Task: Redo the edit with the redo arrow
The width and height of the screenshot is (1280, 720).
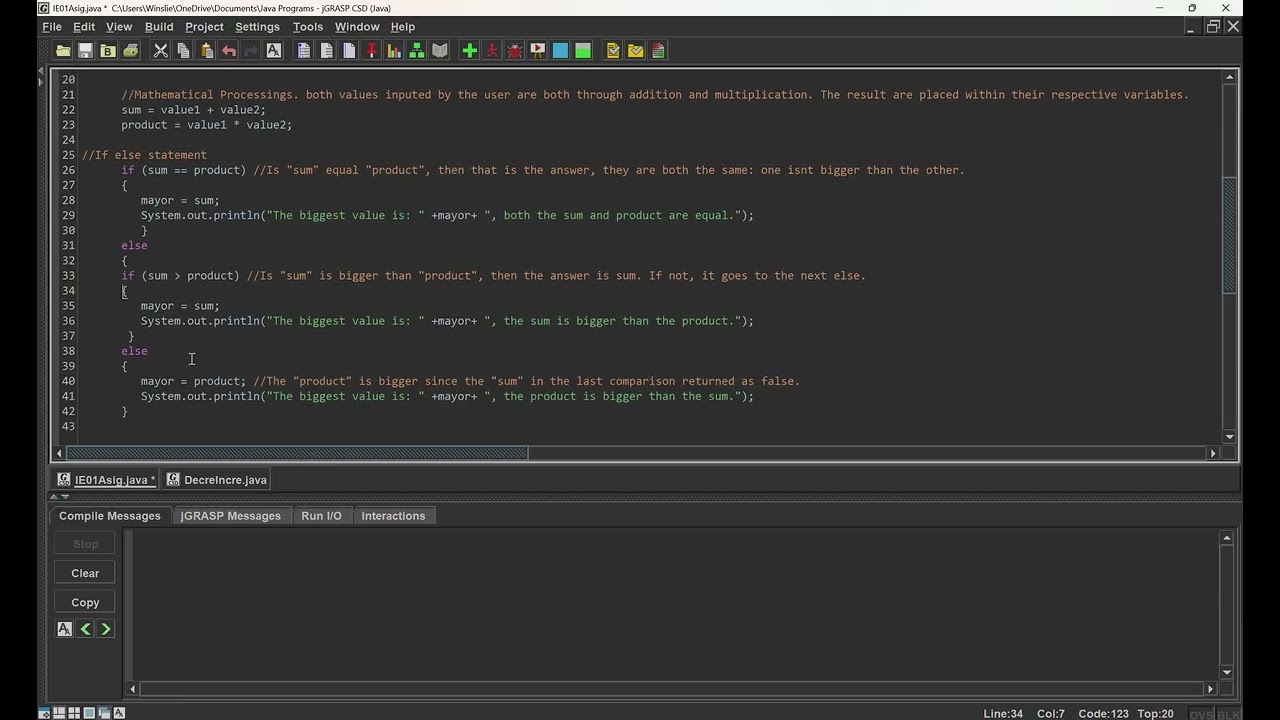Action: [x=251, y=51]
